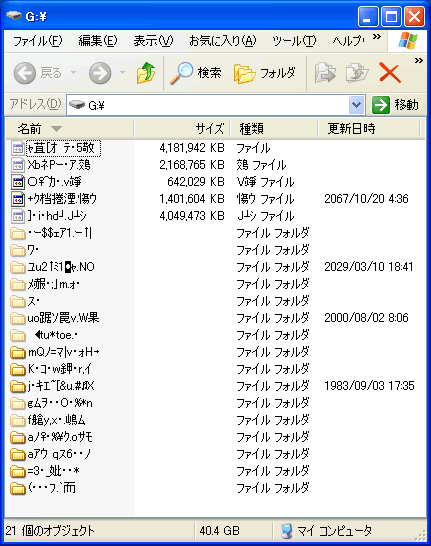Click the 2000/08/02 8:06 date cell
This screenshot has height=546, width=431.
[366, 318]
